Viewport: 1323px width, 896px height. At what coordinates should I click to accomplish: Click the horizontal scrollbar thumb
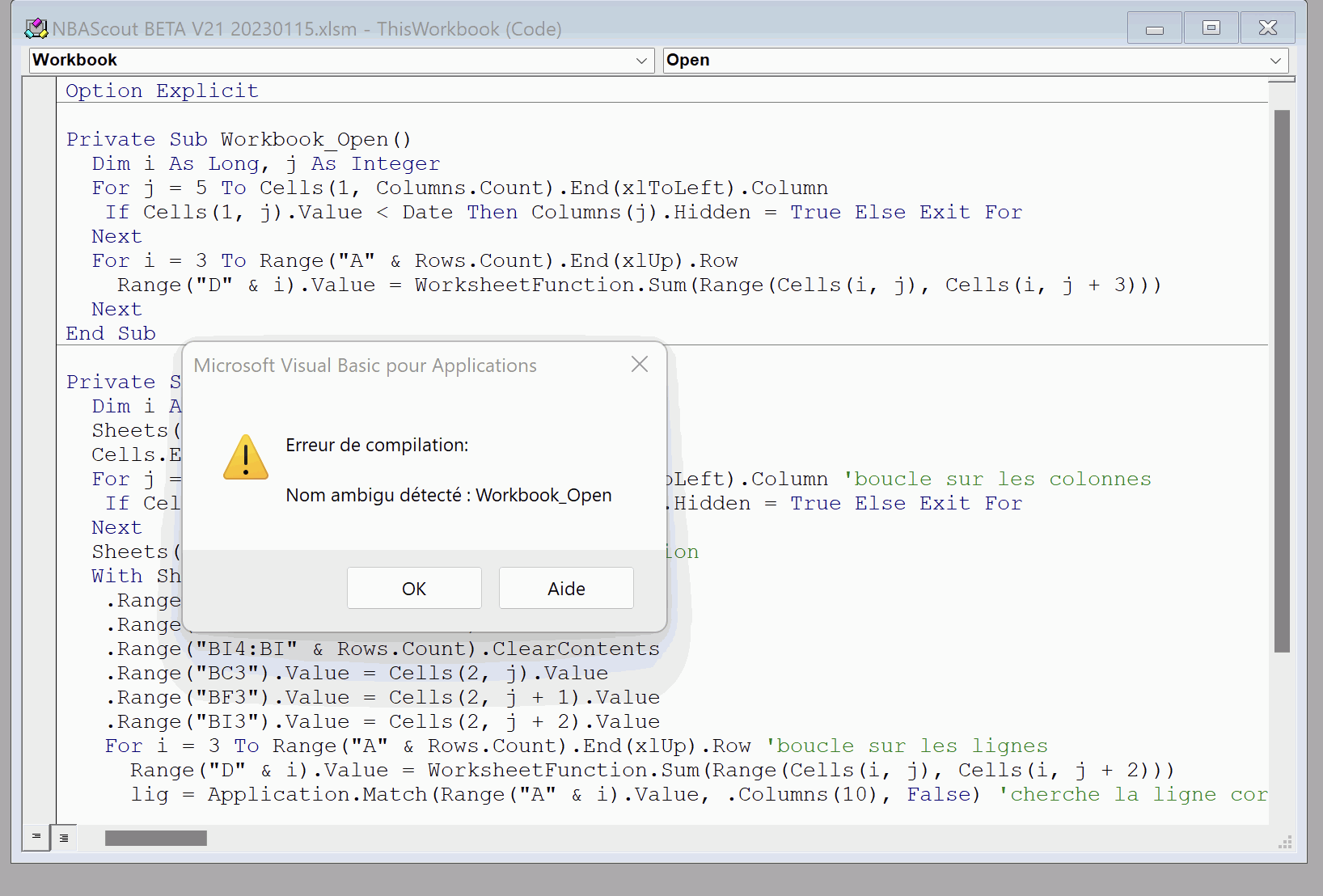tap(156, 838)
